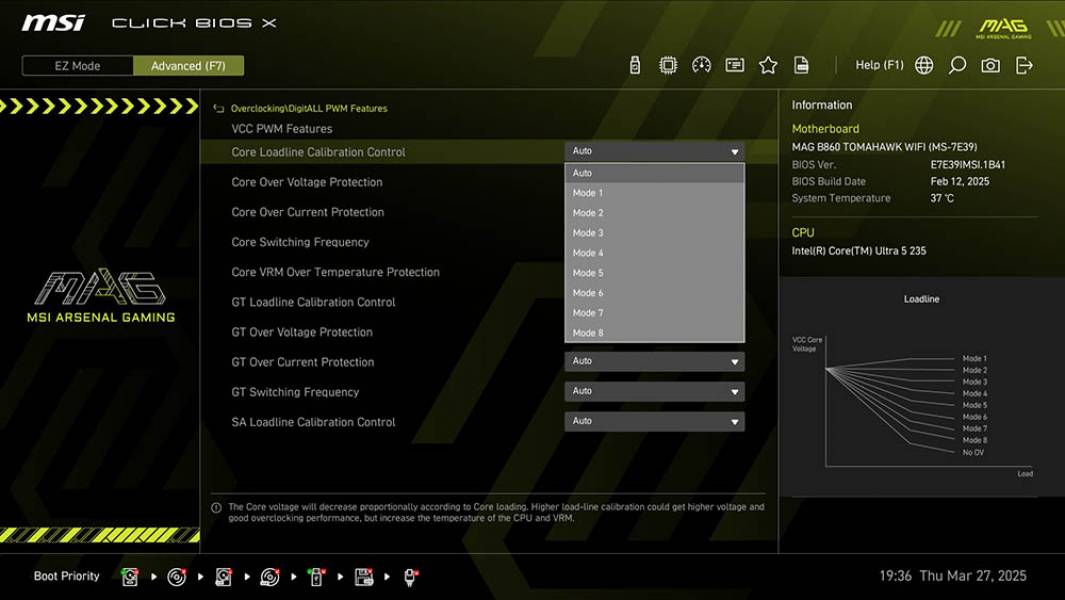Screen dimensions: 1065x600
Task: Select the USB optical drive boot priority icon
Action: (x=270, y=577)
